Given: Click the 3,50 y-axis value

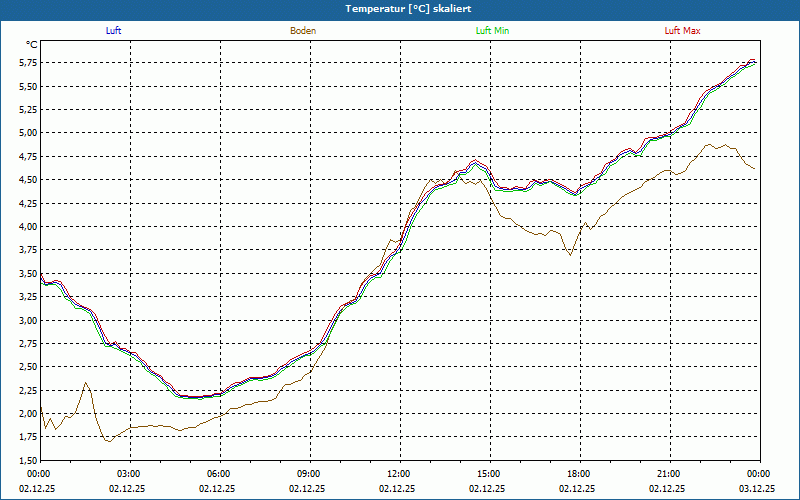Looking at the screenshot, I should tap(28, 273).
